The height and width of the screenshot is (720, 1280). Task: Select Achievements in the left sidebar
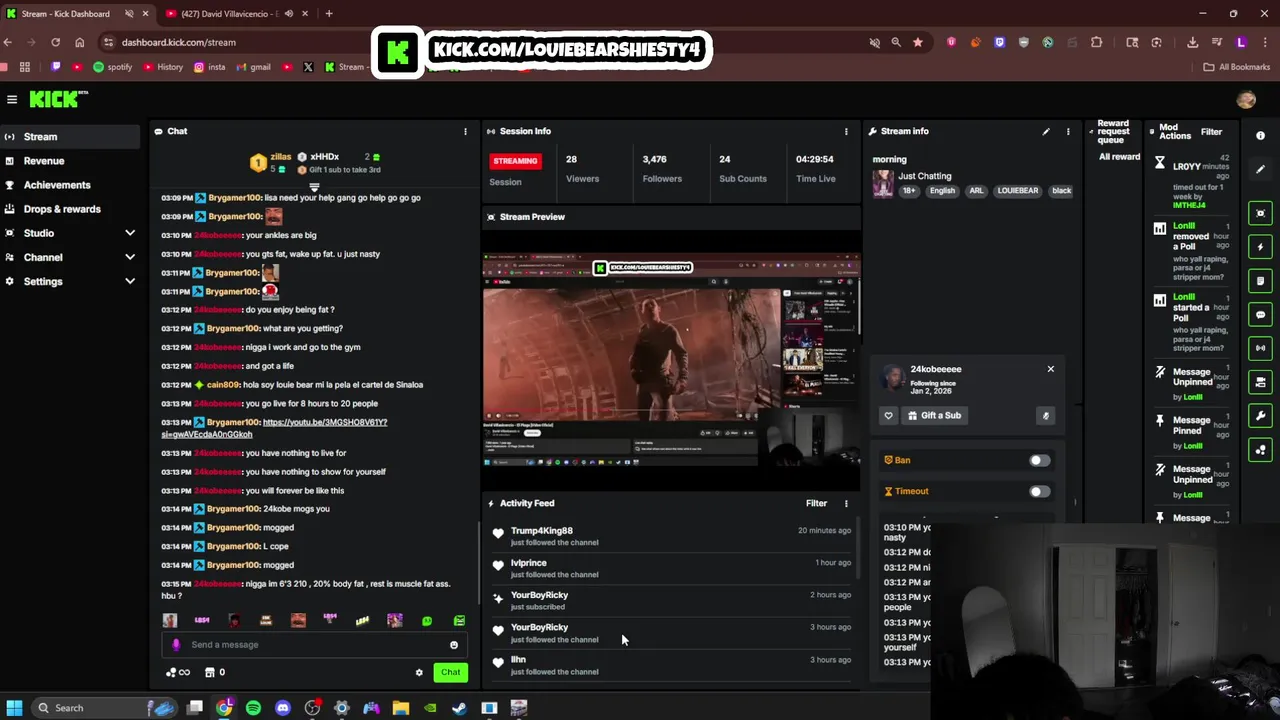pos(70,185)
